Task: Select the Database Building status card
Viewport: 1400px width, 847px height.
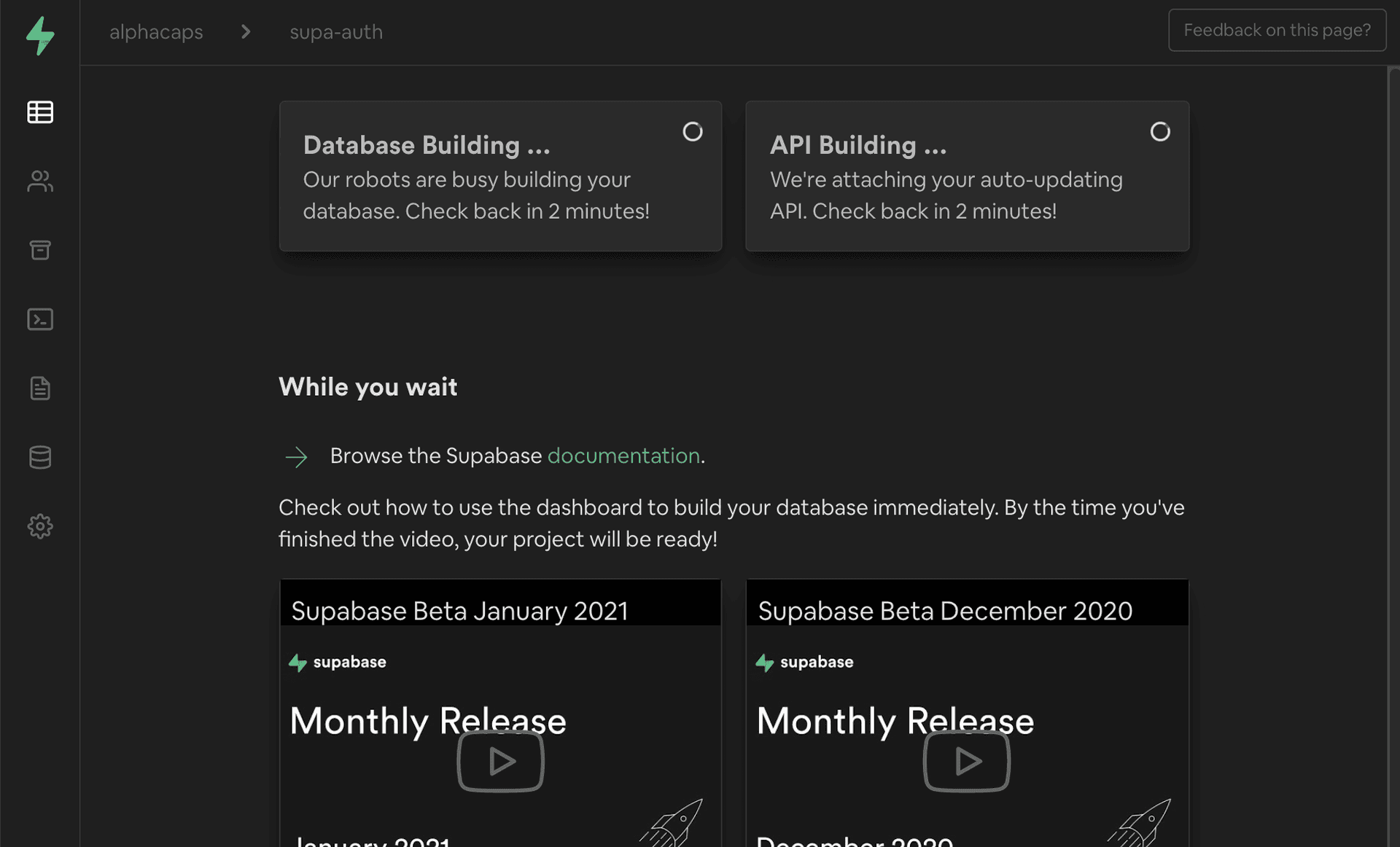Action: pos(500,176)
